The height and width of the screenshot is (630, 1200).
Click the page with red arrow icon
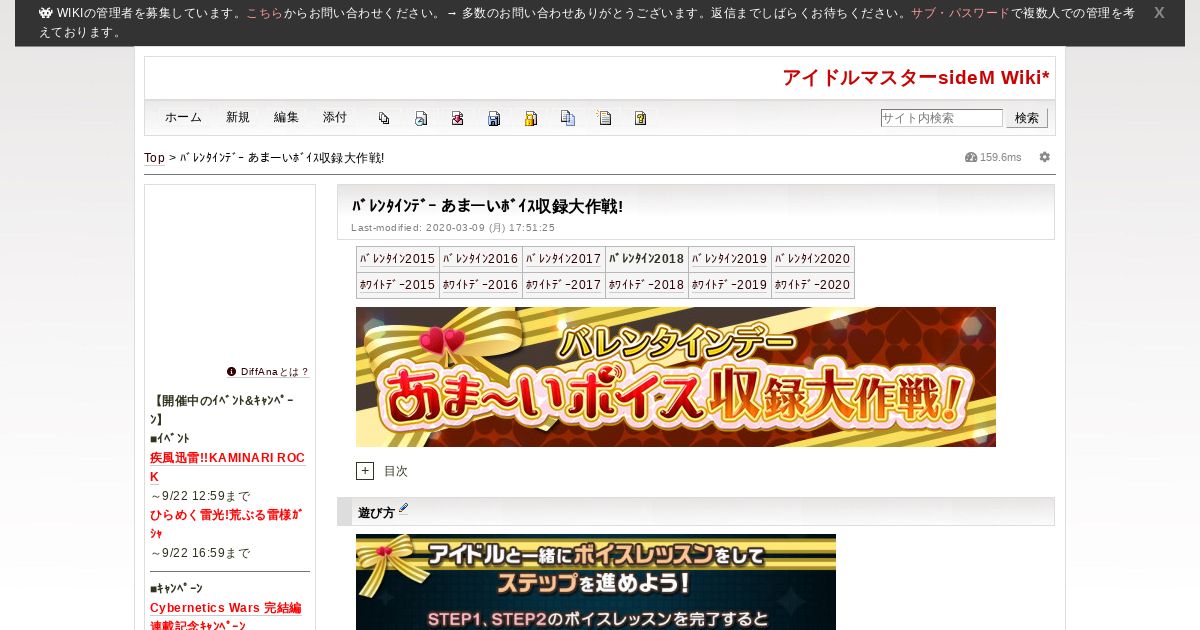pyautogui.click(x=457, y=118)
